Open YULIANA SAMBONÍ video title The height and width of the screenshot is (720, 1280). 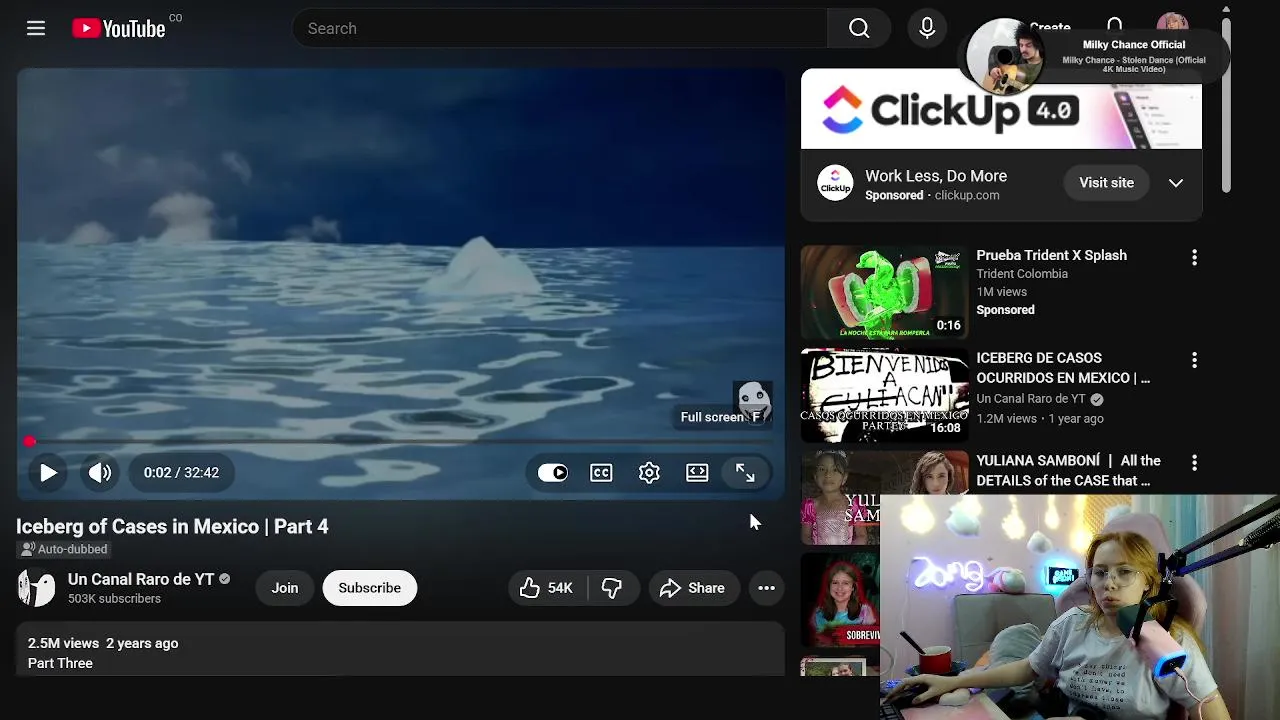pyautogui.click(x=1068, y=471)
